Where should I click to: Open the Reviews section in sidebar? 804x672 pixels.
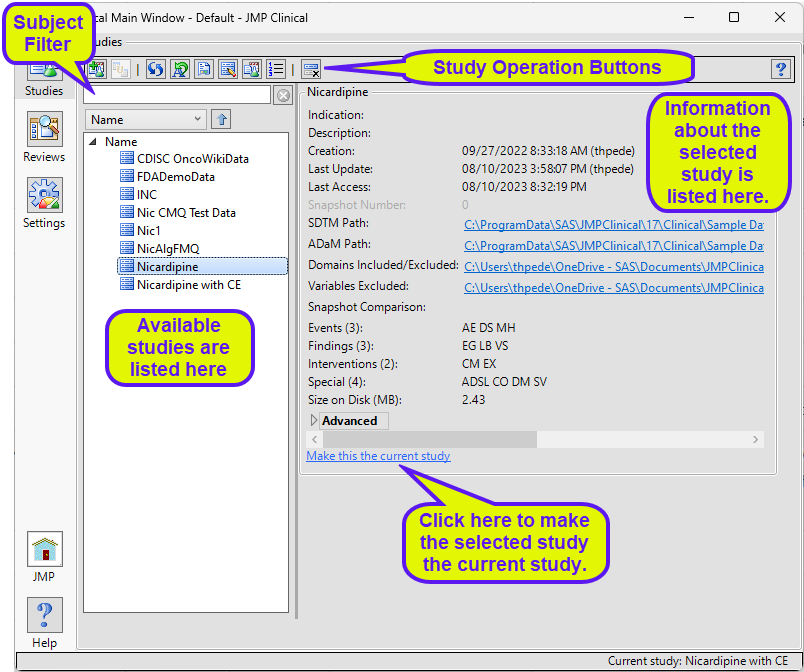(x=44, y=137)
